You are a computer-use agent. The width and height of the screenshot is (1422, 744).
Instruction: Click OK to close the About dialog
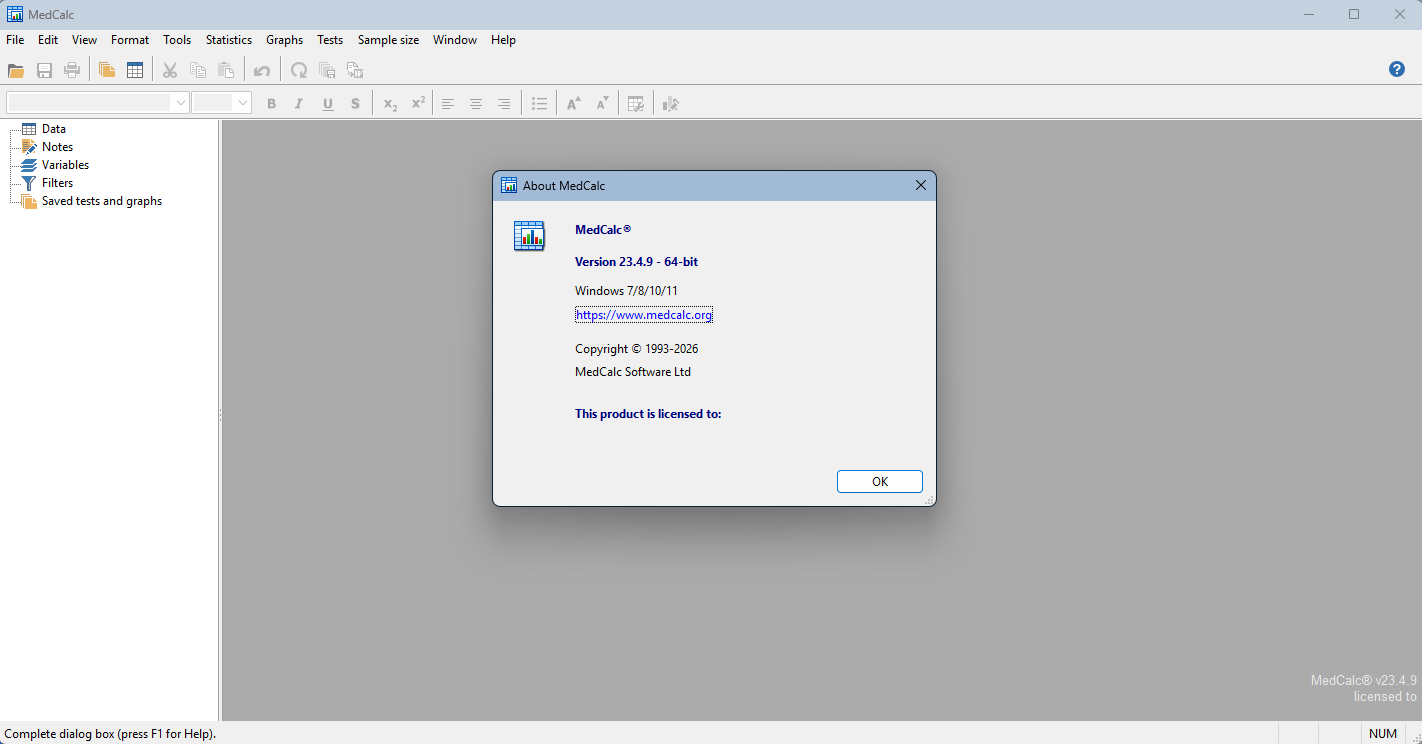pyautogui.click(x=879, y=481)
